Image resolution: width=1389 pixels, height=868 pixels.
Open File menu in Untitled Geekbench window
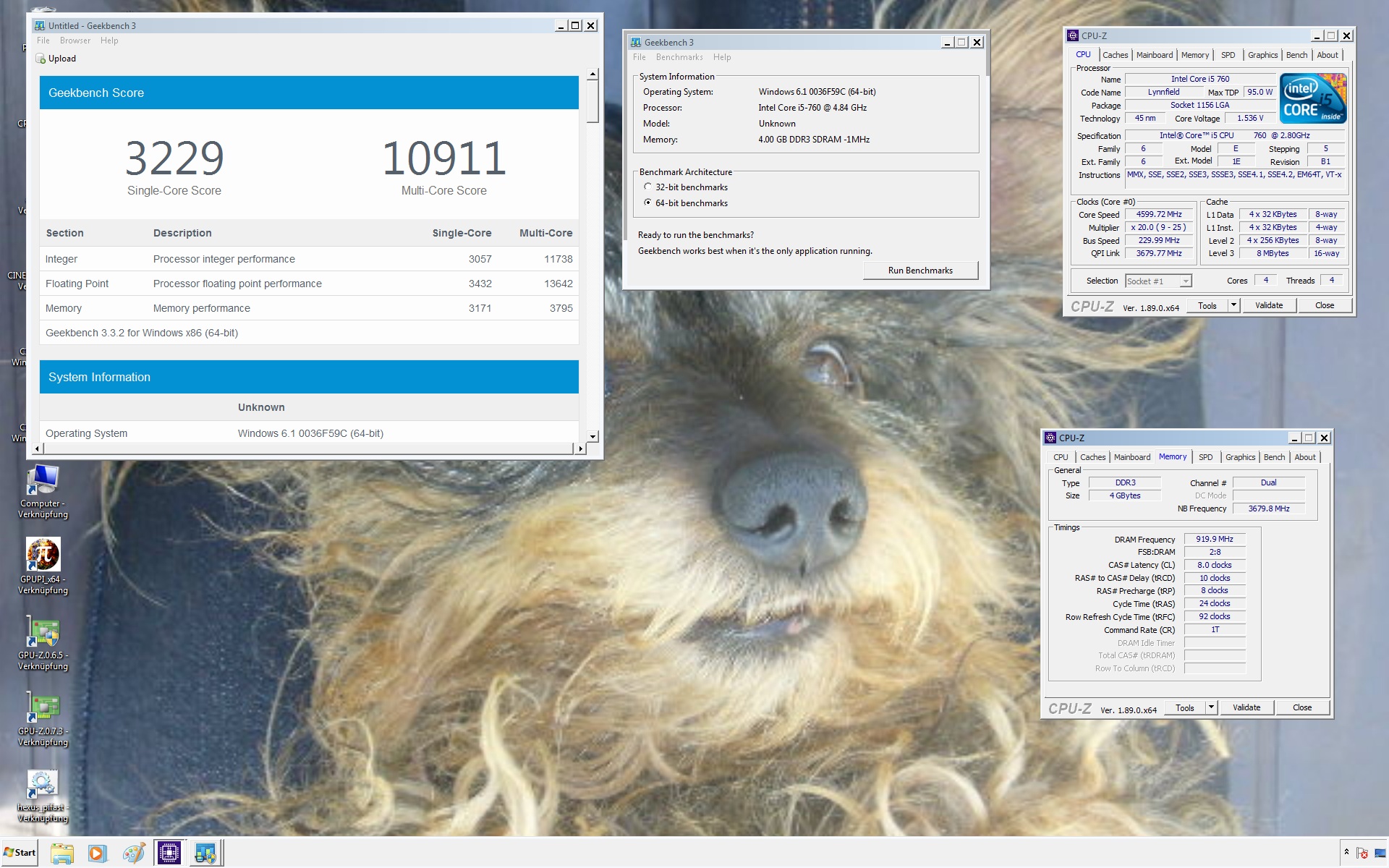click(43, 41)
